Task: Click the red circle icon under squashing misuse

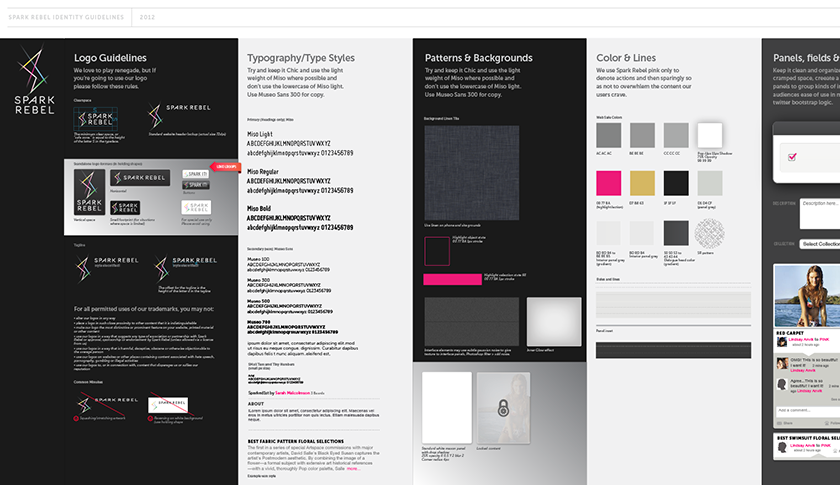Action: tap(76, 418)
